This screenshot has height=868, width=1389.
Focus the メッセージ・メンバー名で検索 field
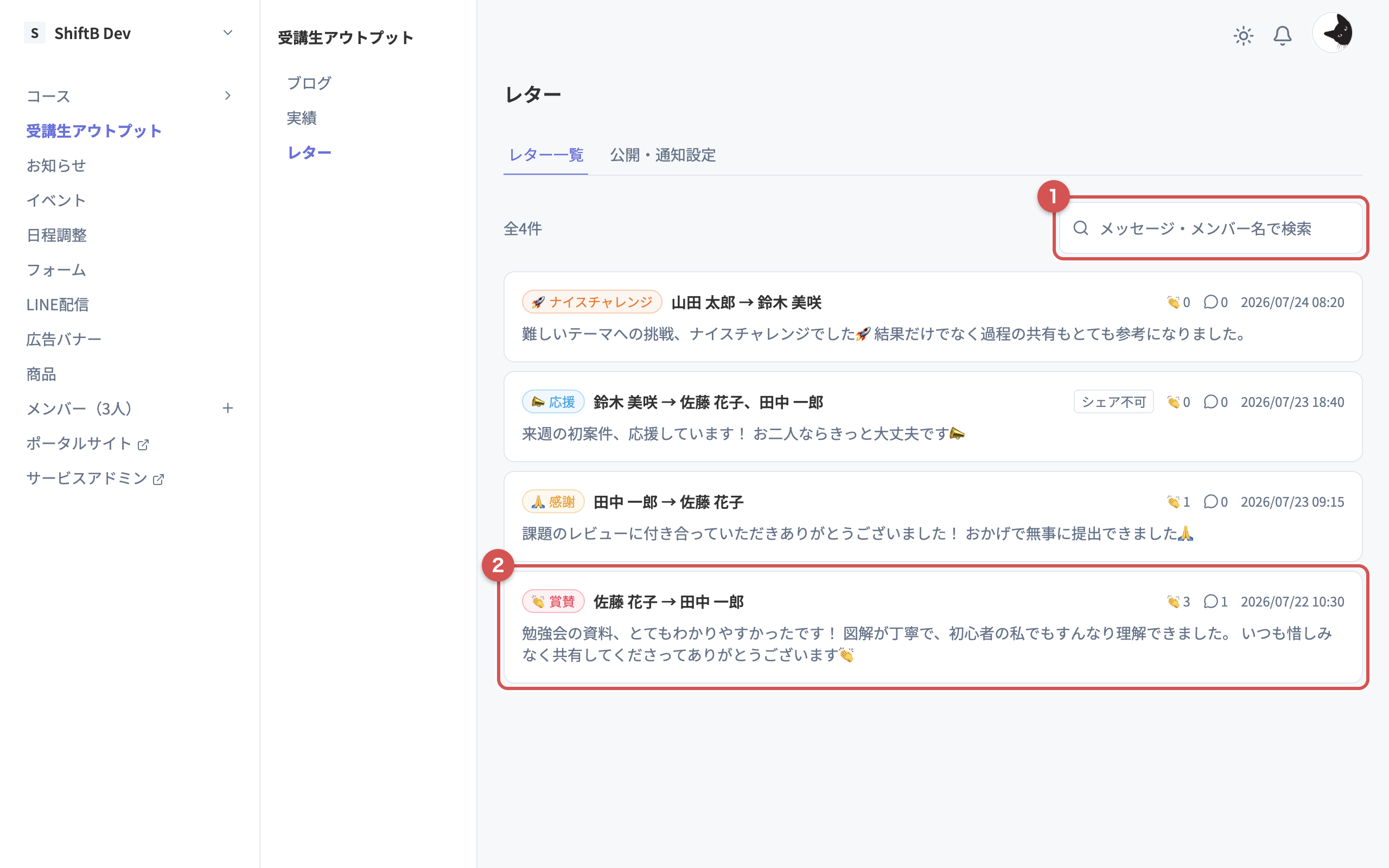(1210, 228)
